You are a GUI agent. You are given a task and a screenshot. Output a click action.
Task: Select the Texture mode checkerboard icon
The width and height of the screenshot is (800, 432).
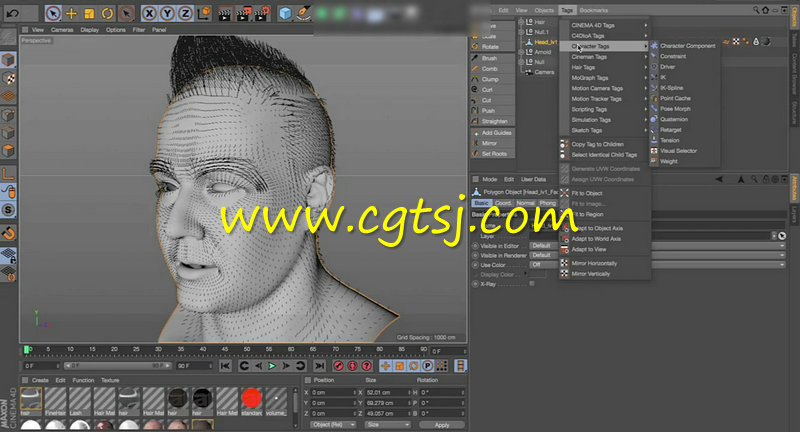point(8,78)
